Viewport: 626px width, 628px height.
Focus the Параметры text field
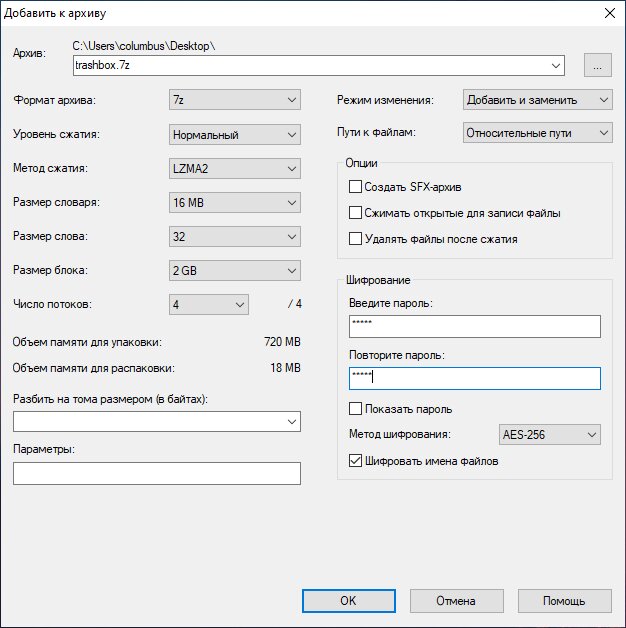coord(157,473)
